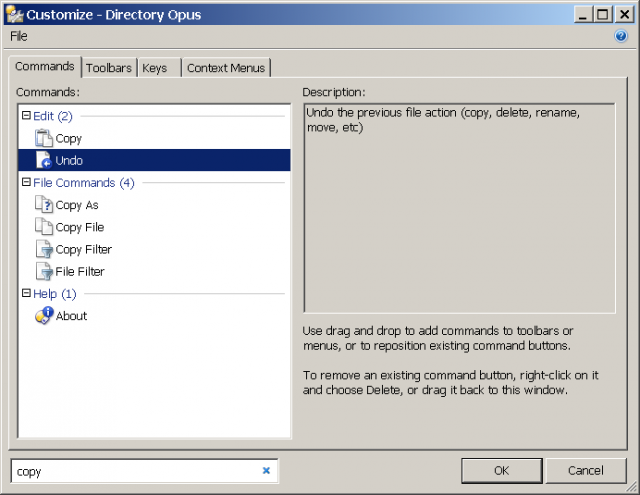Click the Description text box
This screenshot has width=640, height=495.
(x=459, y=208)
